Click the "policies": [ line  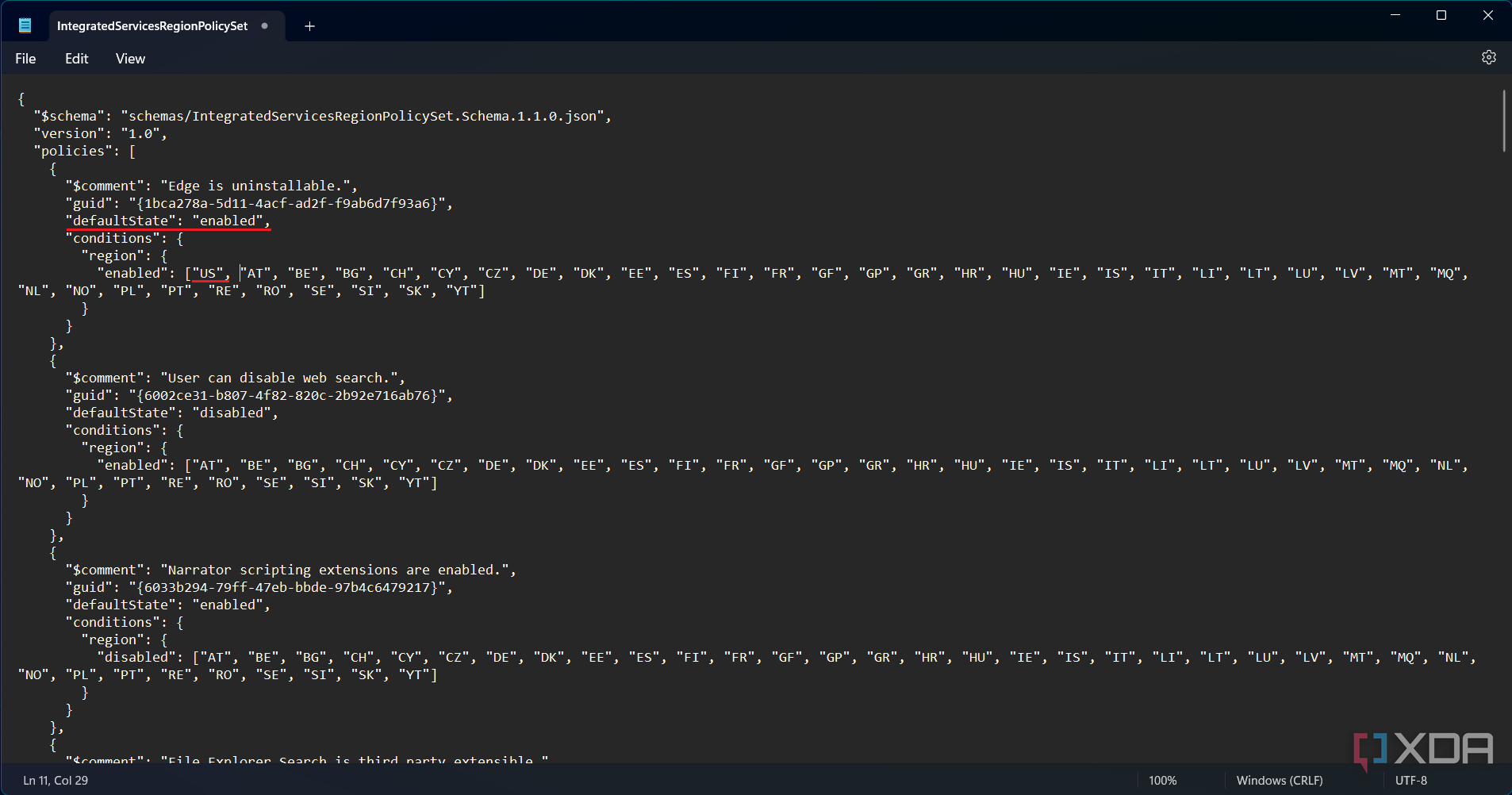click(x=85, y=151)
